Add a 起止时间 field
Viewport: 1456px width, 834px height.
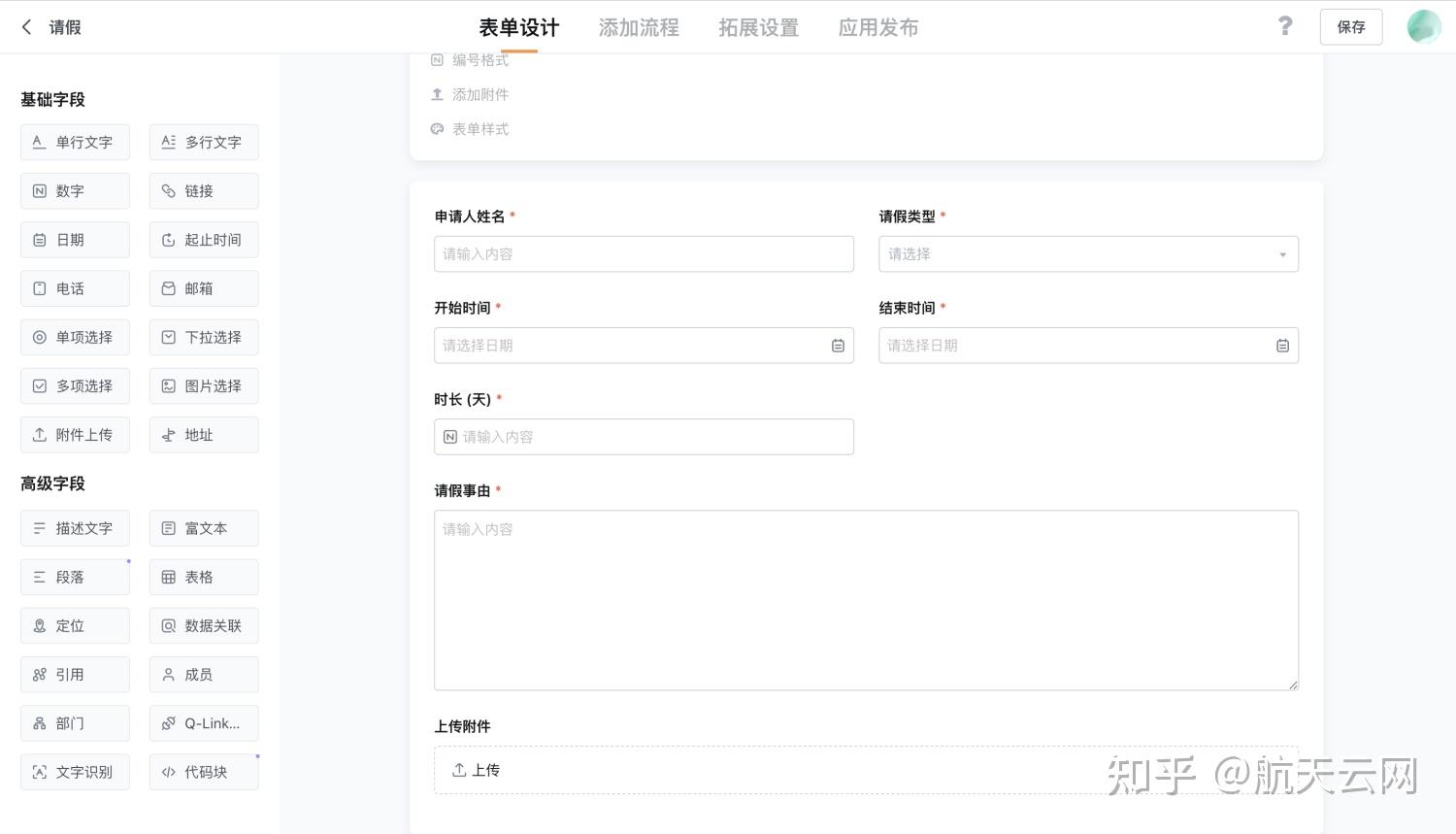coord(204,240)
